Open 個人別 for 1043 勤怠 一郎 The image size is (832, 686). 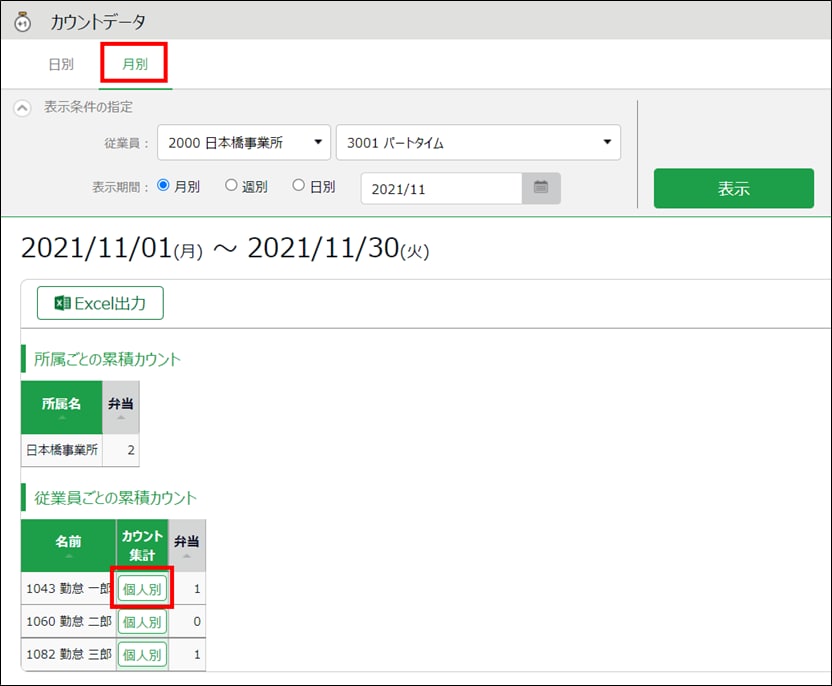pyautogui.click(x=141, y=589)
